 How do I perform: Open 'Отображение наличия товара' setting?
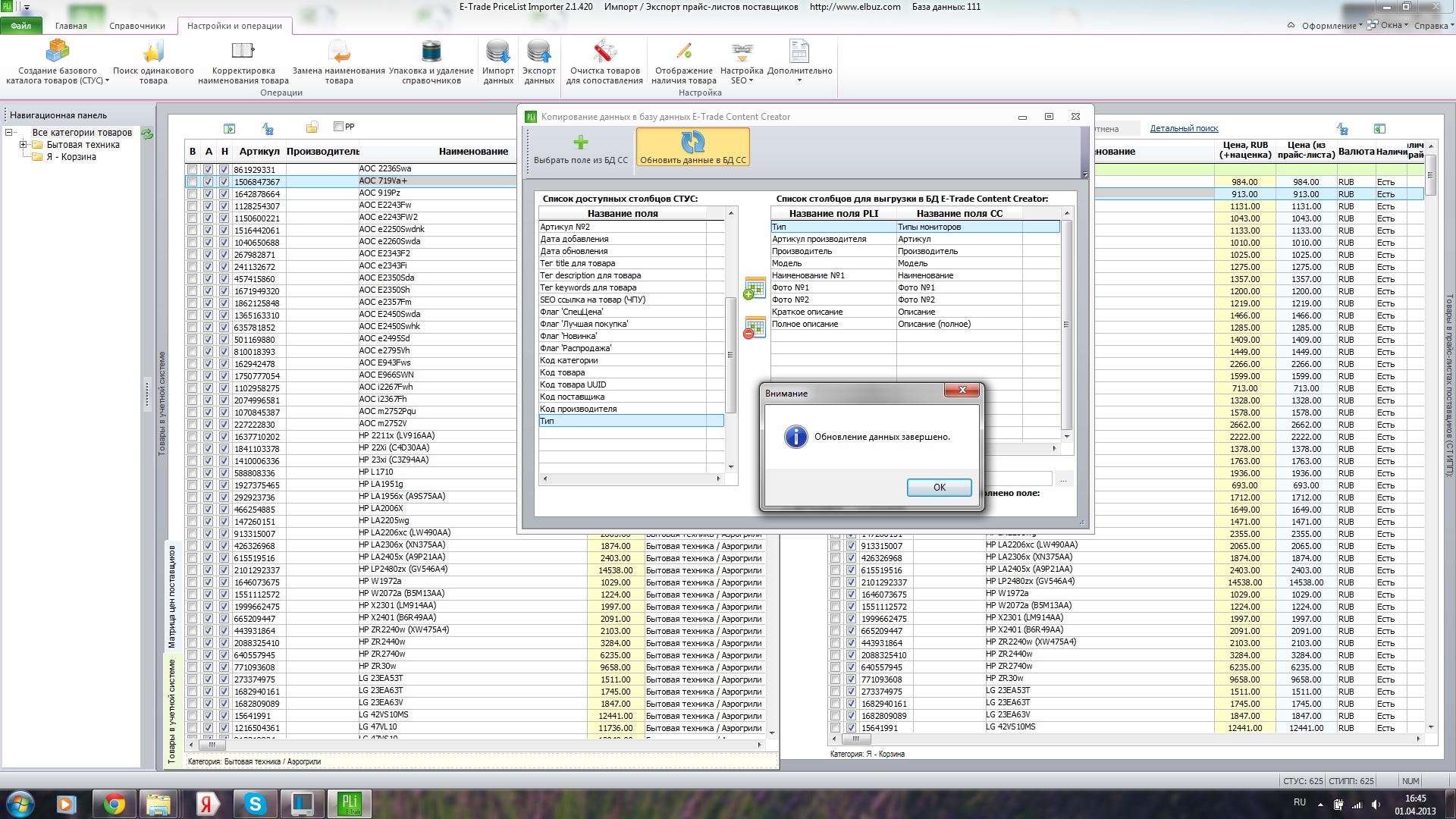(684, 61)
